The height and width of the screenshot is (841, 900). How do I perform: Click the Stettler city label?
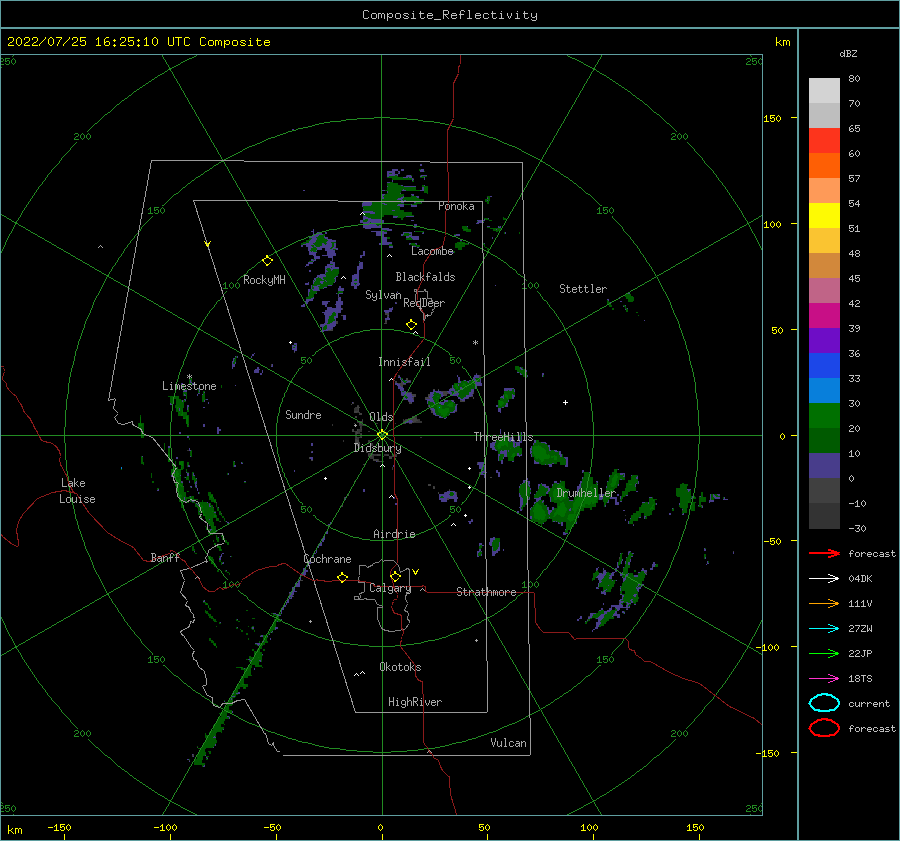[x=583, y=289]
